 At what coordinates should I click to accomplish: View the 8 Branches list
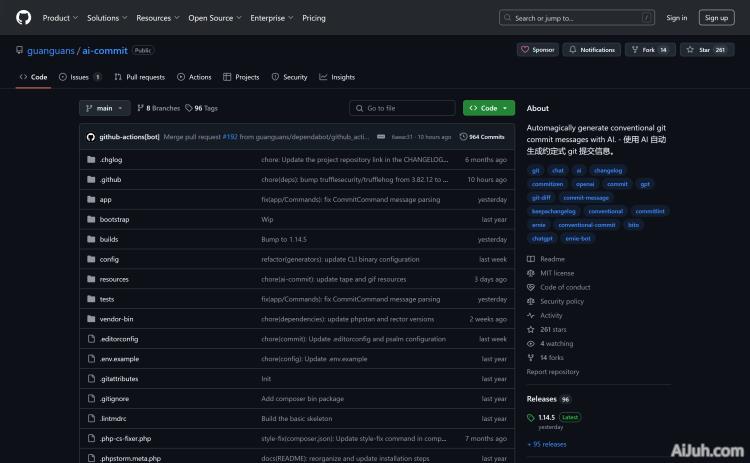[158, 108]
